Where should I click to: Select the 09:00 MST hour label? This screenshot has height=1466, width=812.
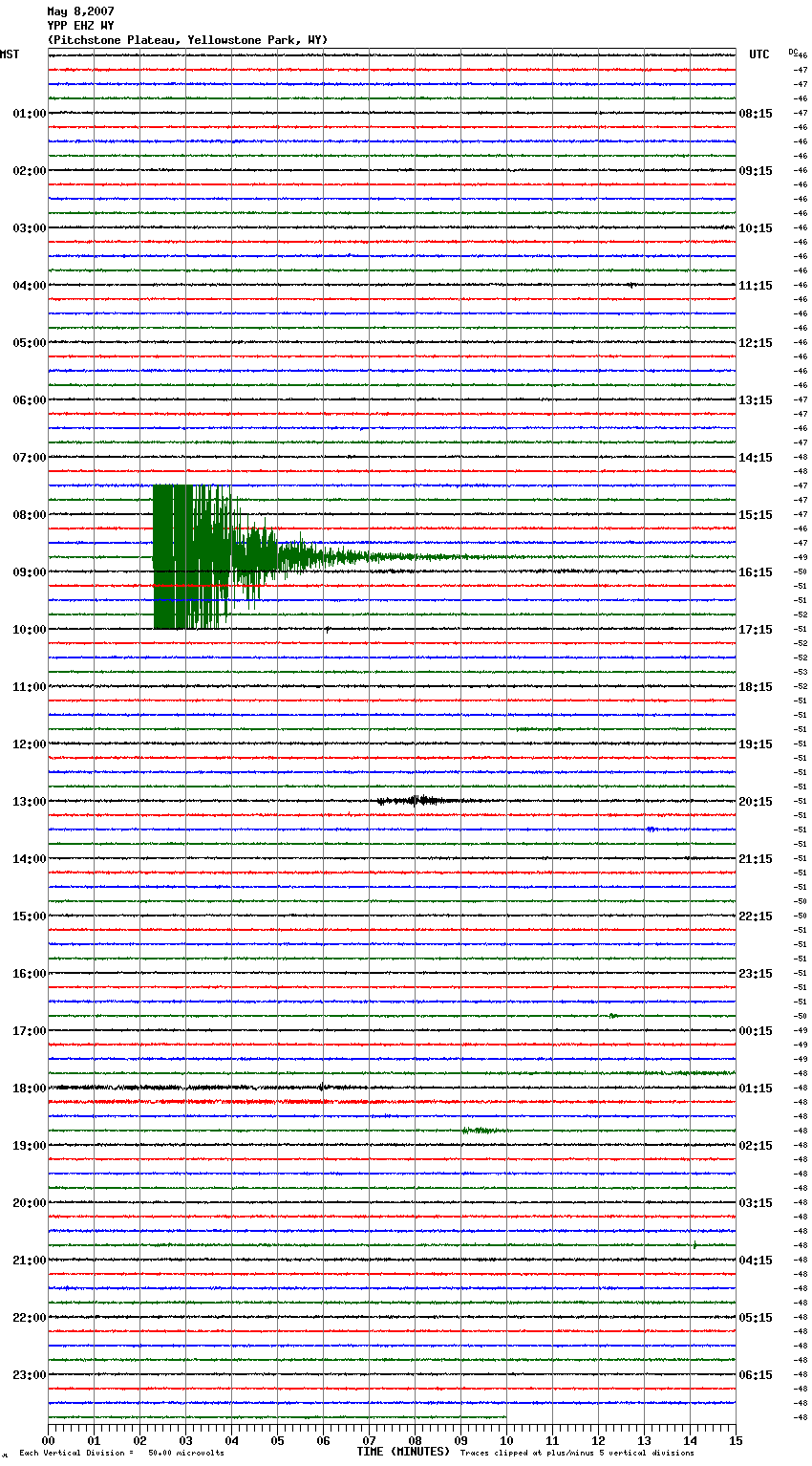coord(30,572)
